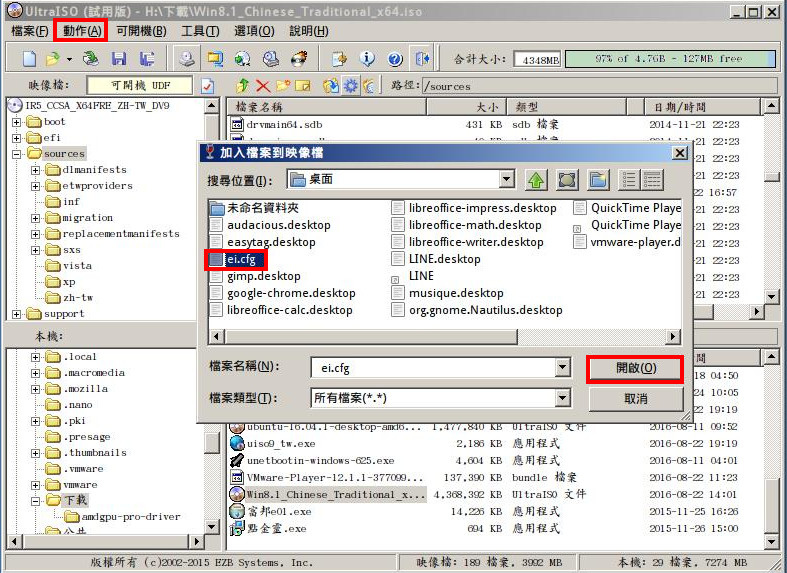Select the sxs folder in image tree
Screen dimensions: 787x573
pos(63,250)
